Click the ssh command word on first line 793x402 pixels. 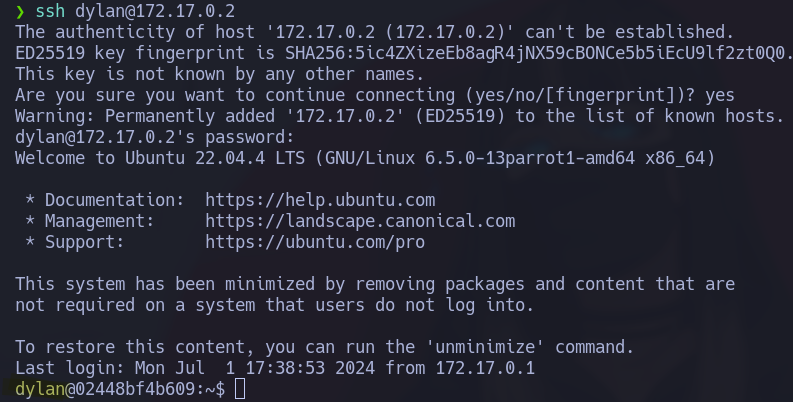tap(50, 11)
